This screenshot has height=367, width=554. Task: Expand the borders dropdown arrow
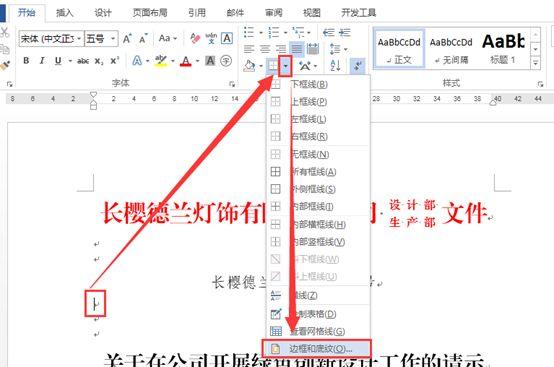coord(285,65)
